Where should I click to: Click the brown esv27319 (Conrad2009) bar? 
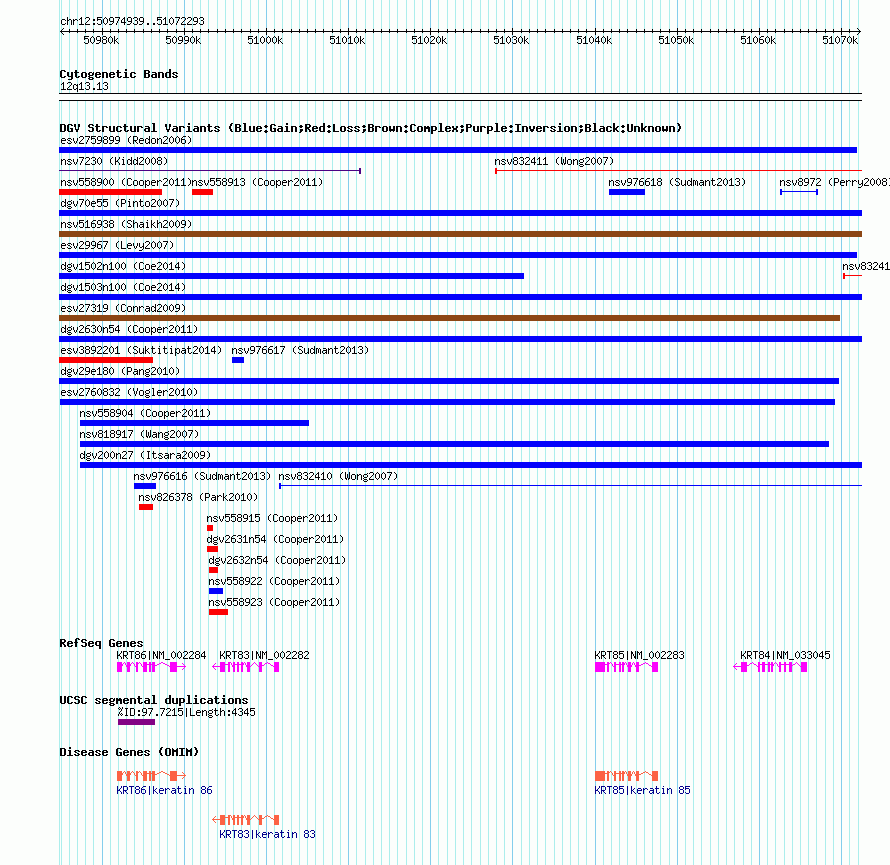[450, 318]
